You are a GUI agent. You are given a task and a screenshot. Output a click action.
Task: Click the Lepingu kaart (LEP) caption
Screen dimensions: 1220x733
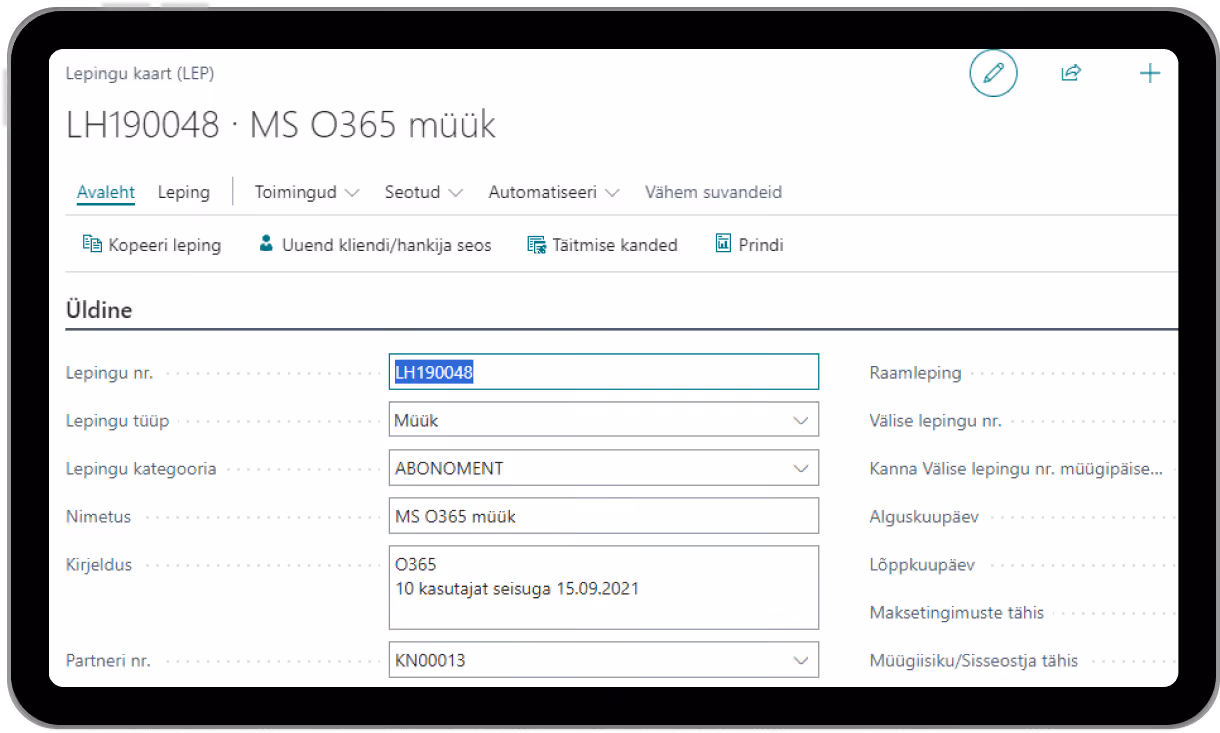coord(140,74)
